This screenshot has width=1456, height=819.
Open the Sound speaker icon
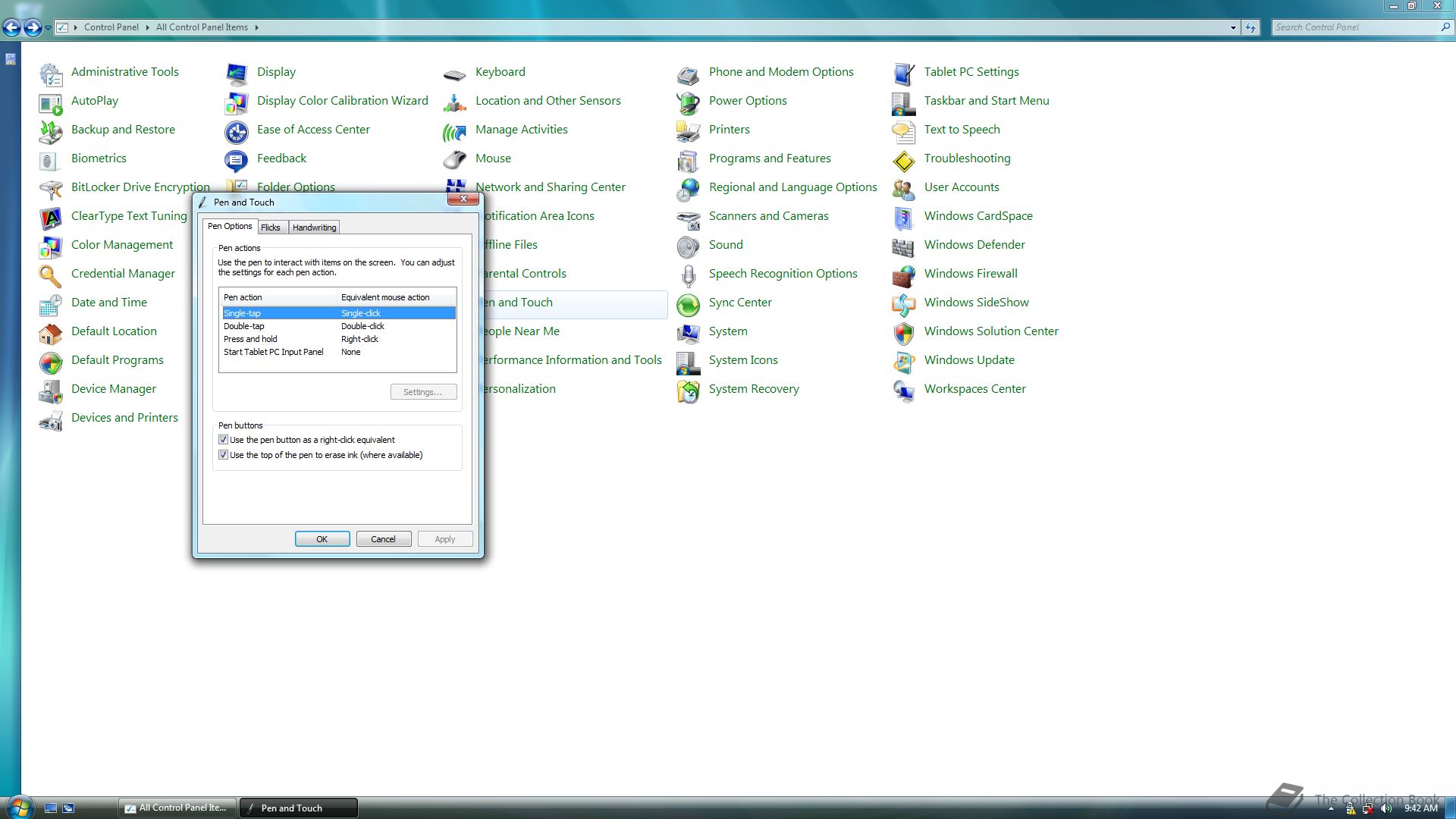(x=689, y=247)
